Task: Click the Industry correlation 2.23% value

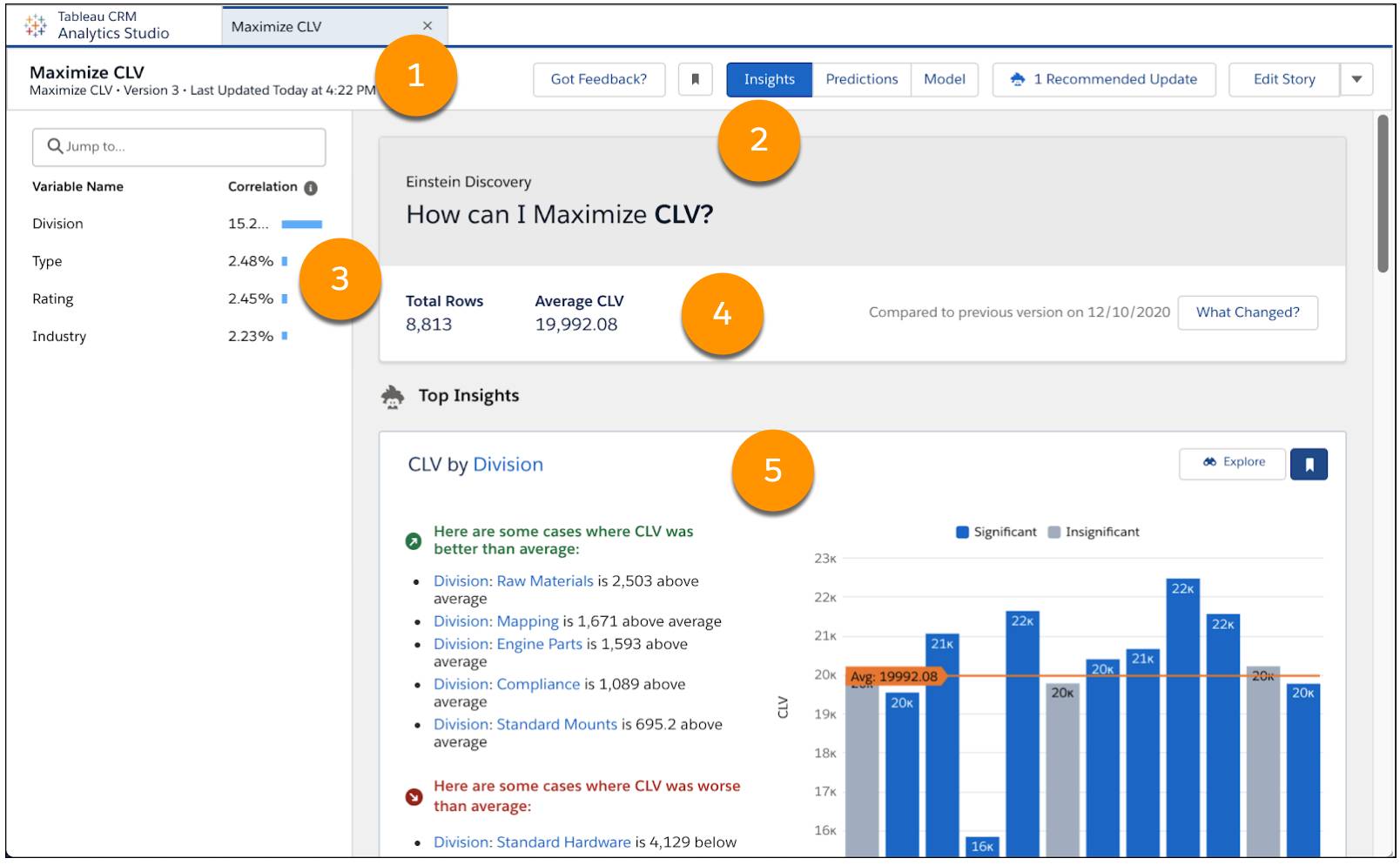Action: pyautogui.click(x=251, y=336)
